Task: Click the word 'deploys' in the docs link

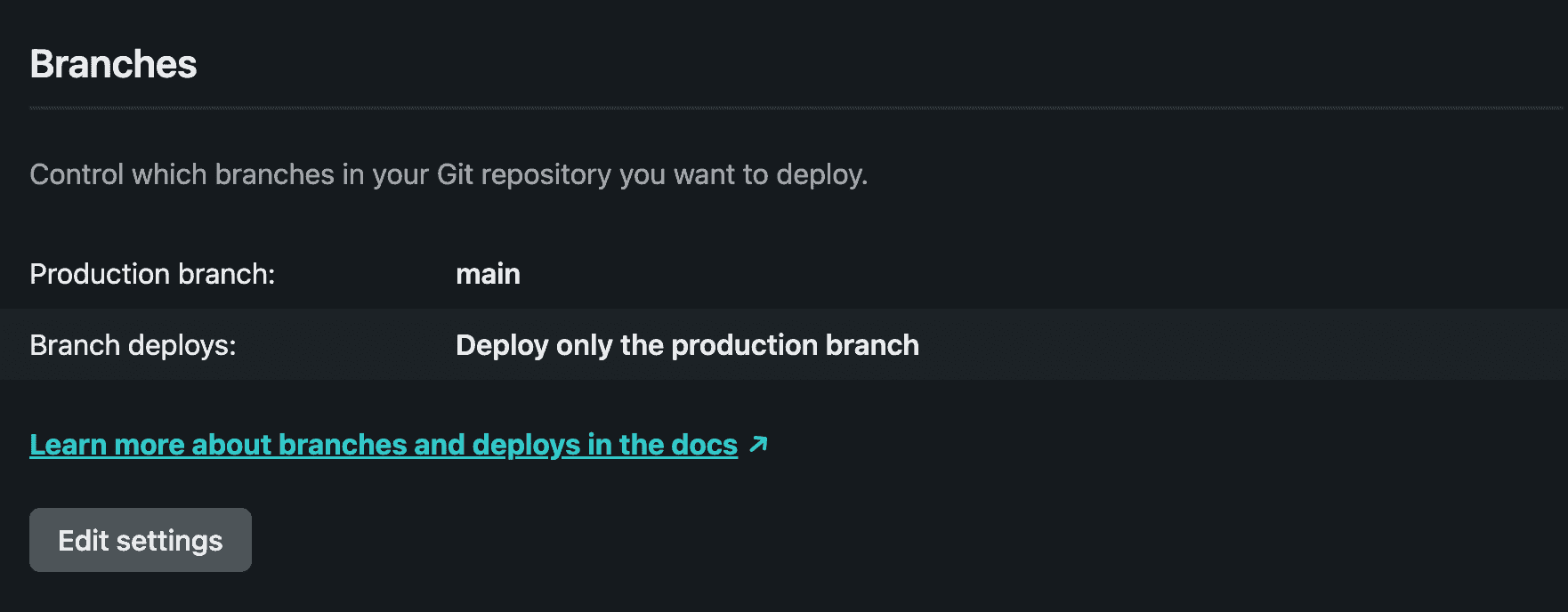Action: coord(526,445)
